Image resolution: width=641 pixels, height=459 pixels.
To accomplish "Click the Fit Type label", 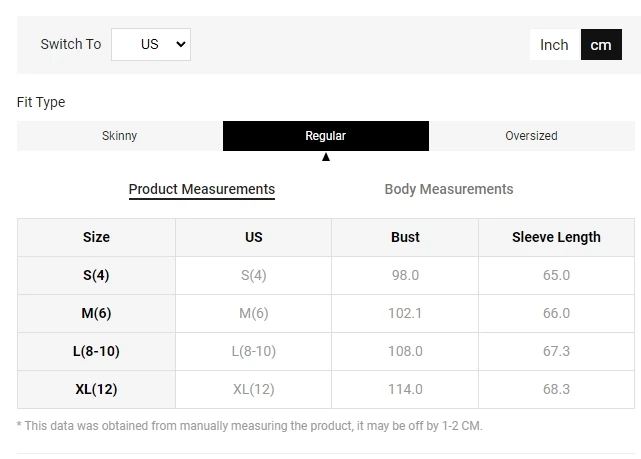I will click(x=41, y=102).
